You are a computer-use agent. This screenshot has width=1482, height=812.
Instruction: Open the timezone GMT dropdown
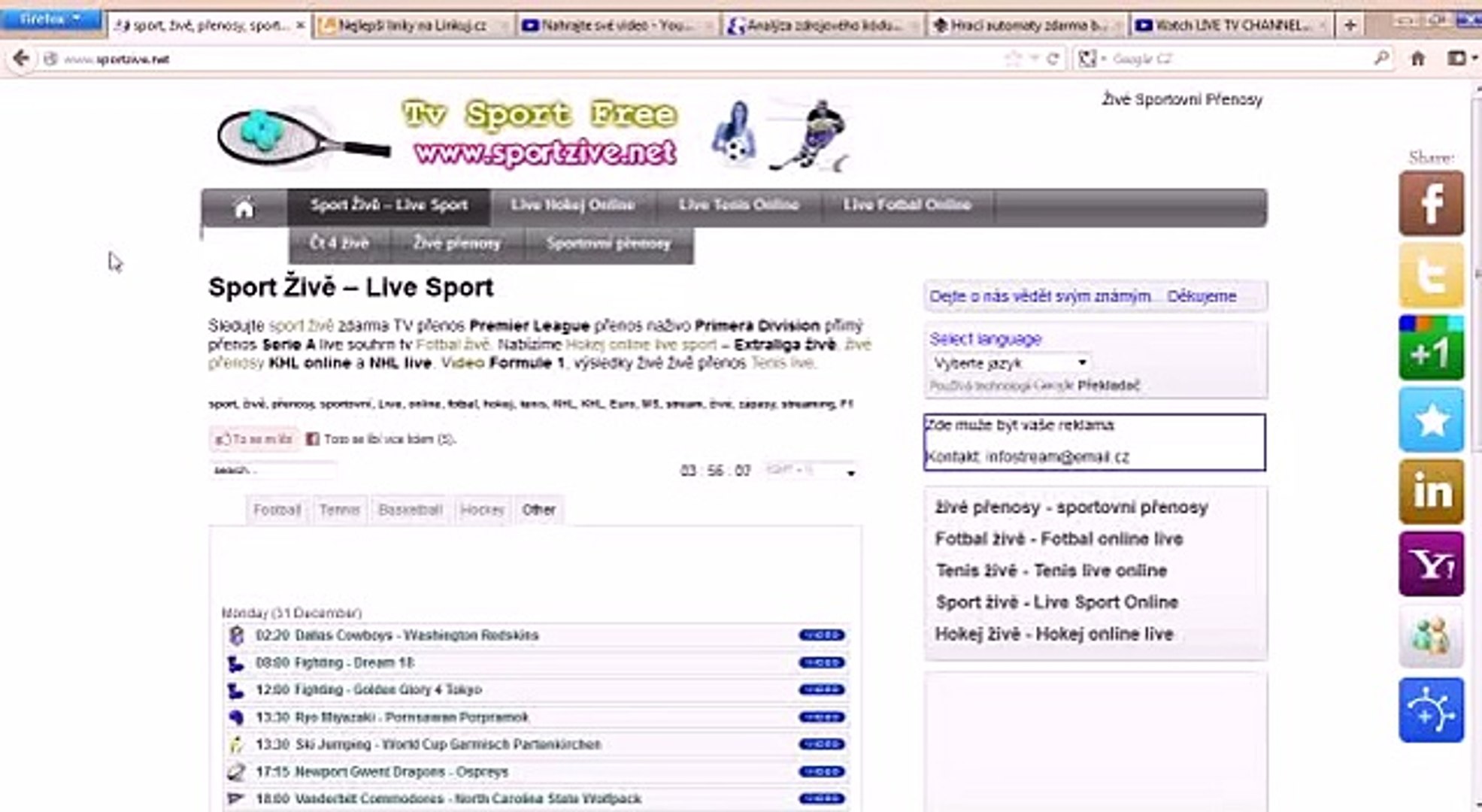coord(811,471)
